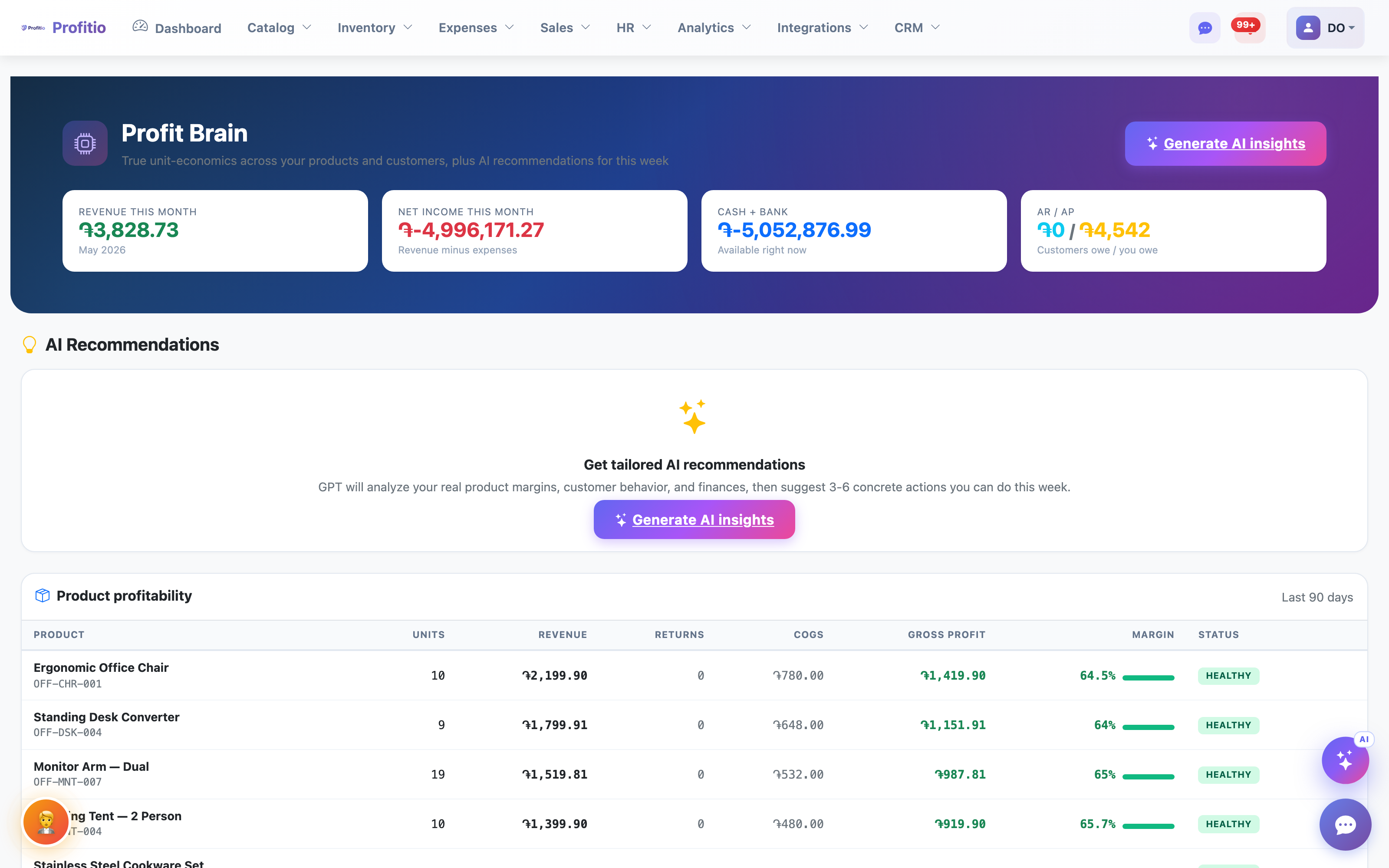Click the orange avatar helper bubble
Image resolution: width=1389 pixels, height=868 pixels.
(46, 822)
